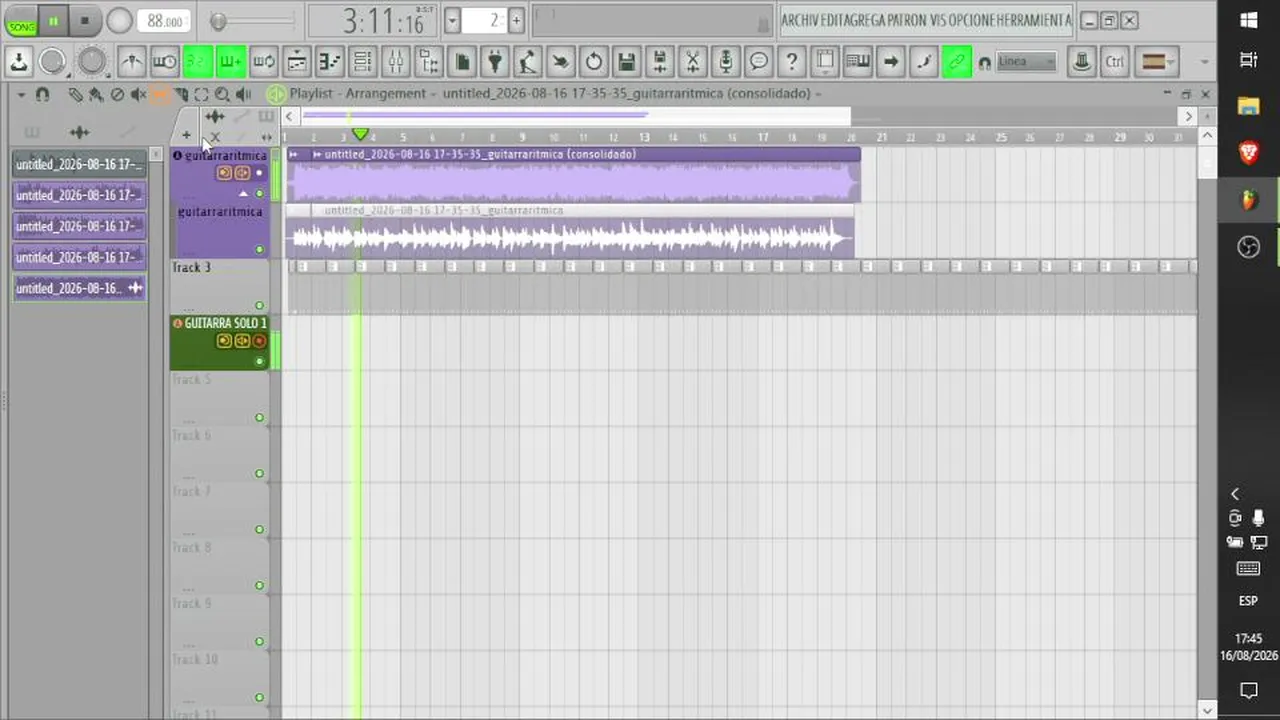The image size is (1280, 720).
Task: Toggle the green countdown before recording button
Action: pos(198,62)
